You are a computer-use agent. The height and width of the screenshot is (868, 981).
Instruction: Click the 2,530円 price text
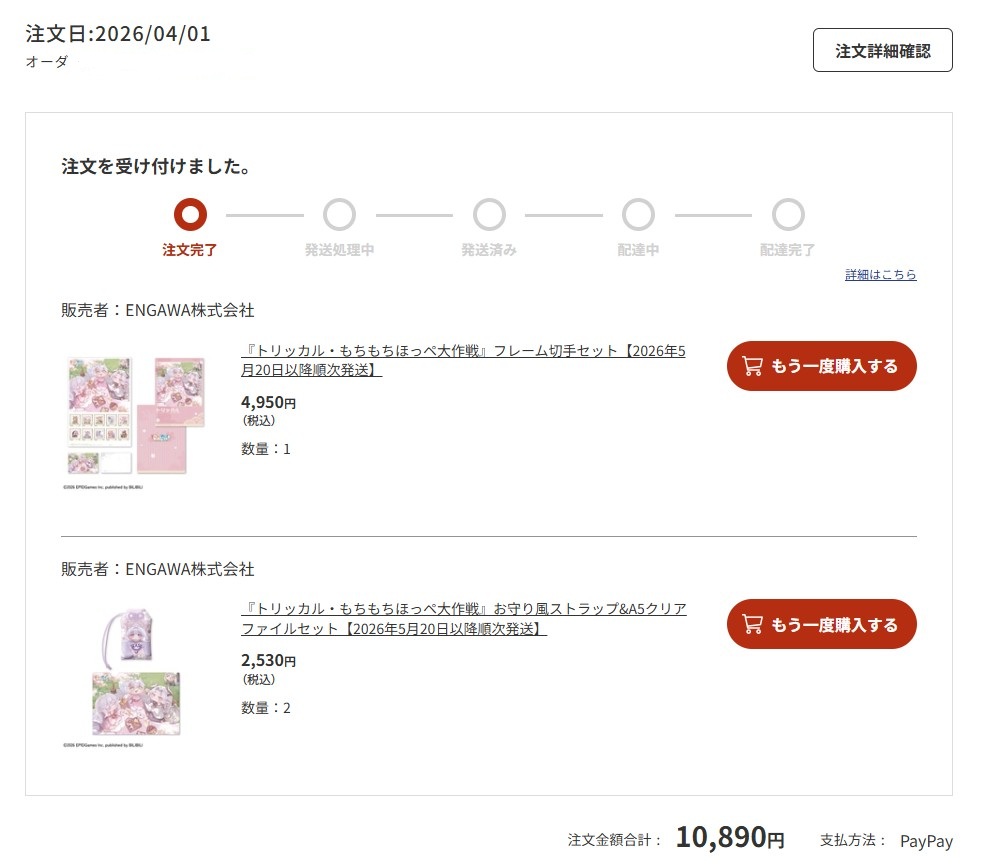(268, 661)
